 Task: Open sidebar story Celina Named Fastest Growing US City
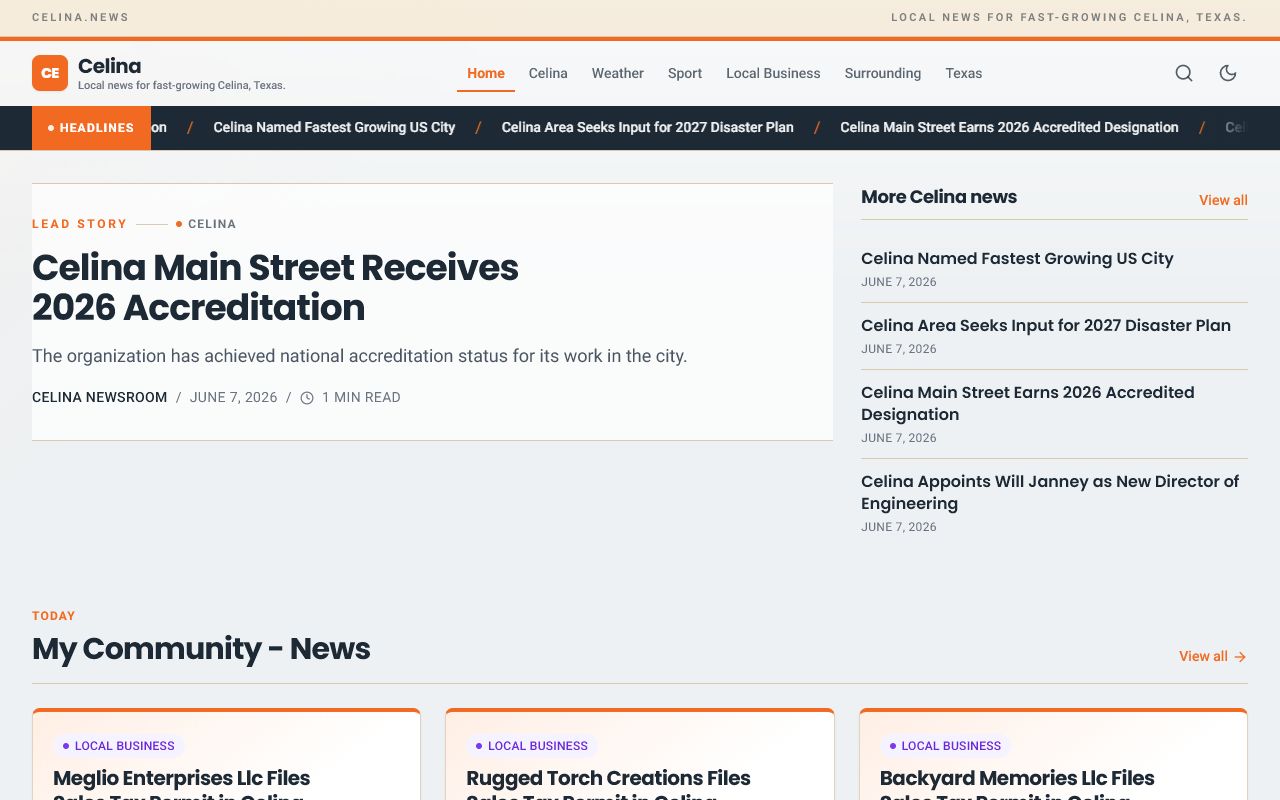pos(1017,258)
